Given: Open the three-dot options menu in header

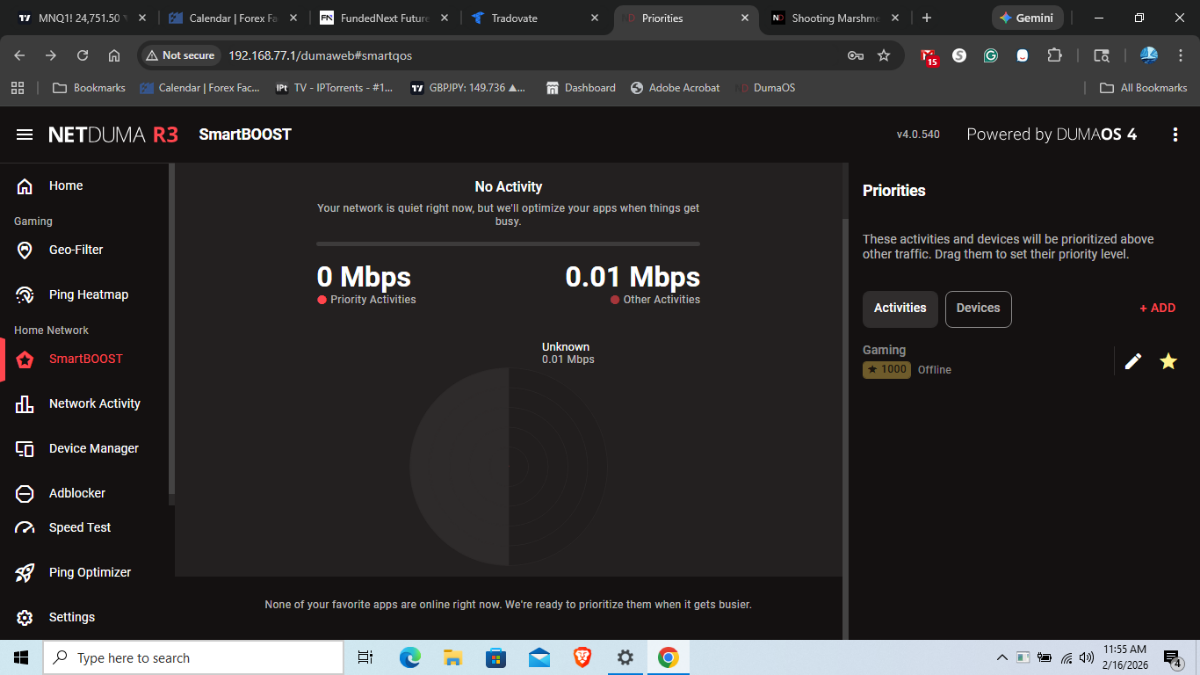Looking at the screenshot, I should [x=1176, y=135].
